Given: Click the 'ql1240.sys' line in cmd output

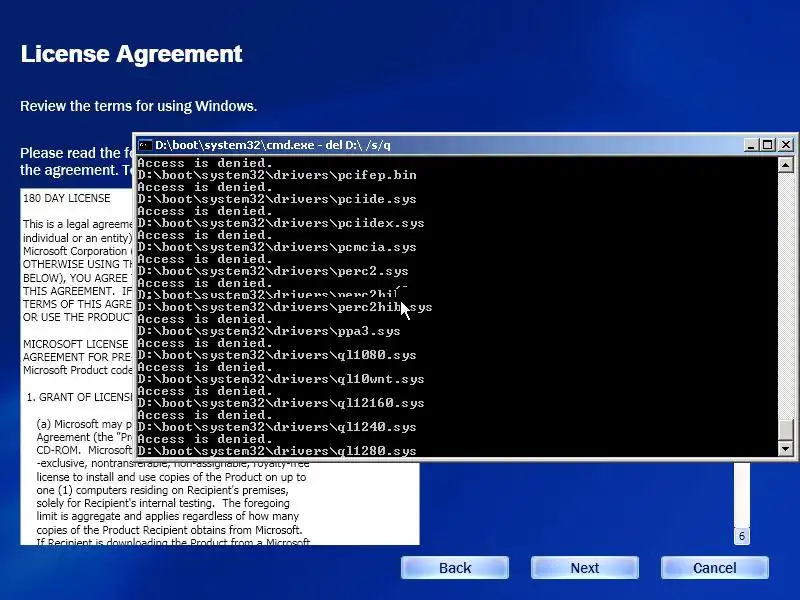Looking at the screenshot, I should click(277, 427).
